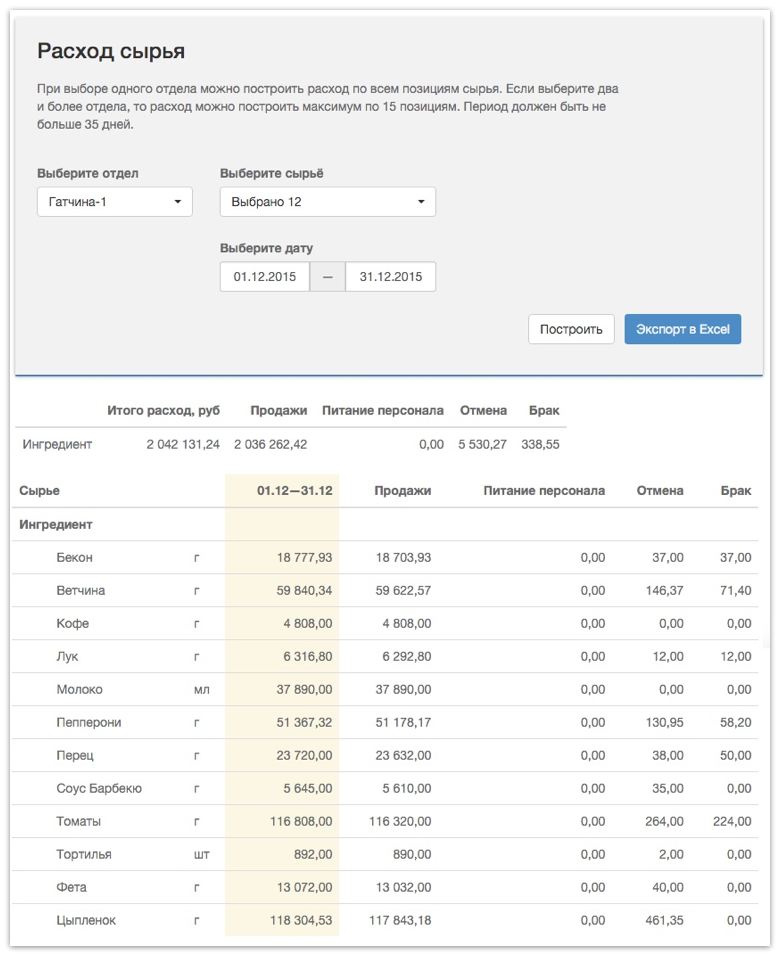The width and height of the screenshot is (780, 954).
Task: Click the Ветчина total value 59 840,34
Action: coord(304,590)
